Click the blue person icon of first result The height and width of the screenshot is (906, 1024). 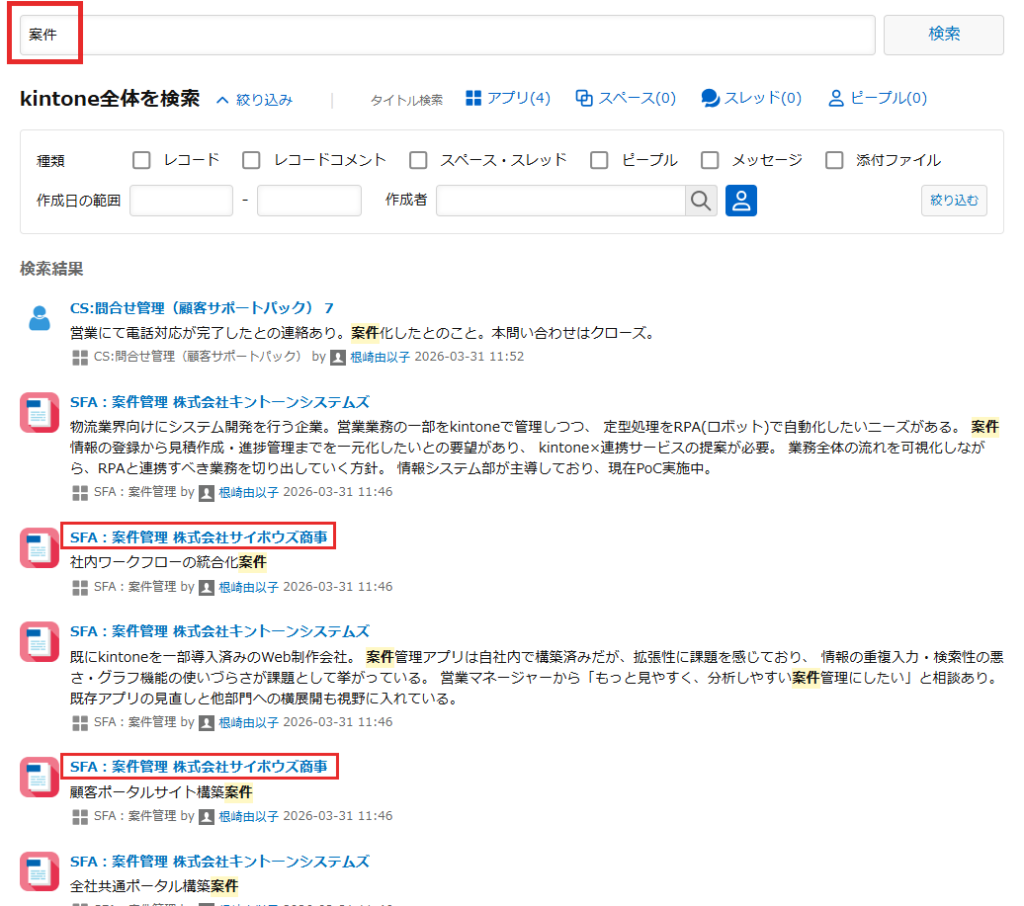point(40,318)
